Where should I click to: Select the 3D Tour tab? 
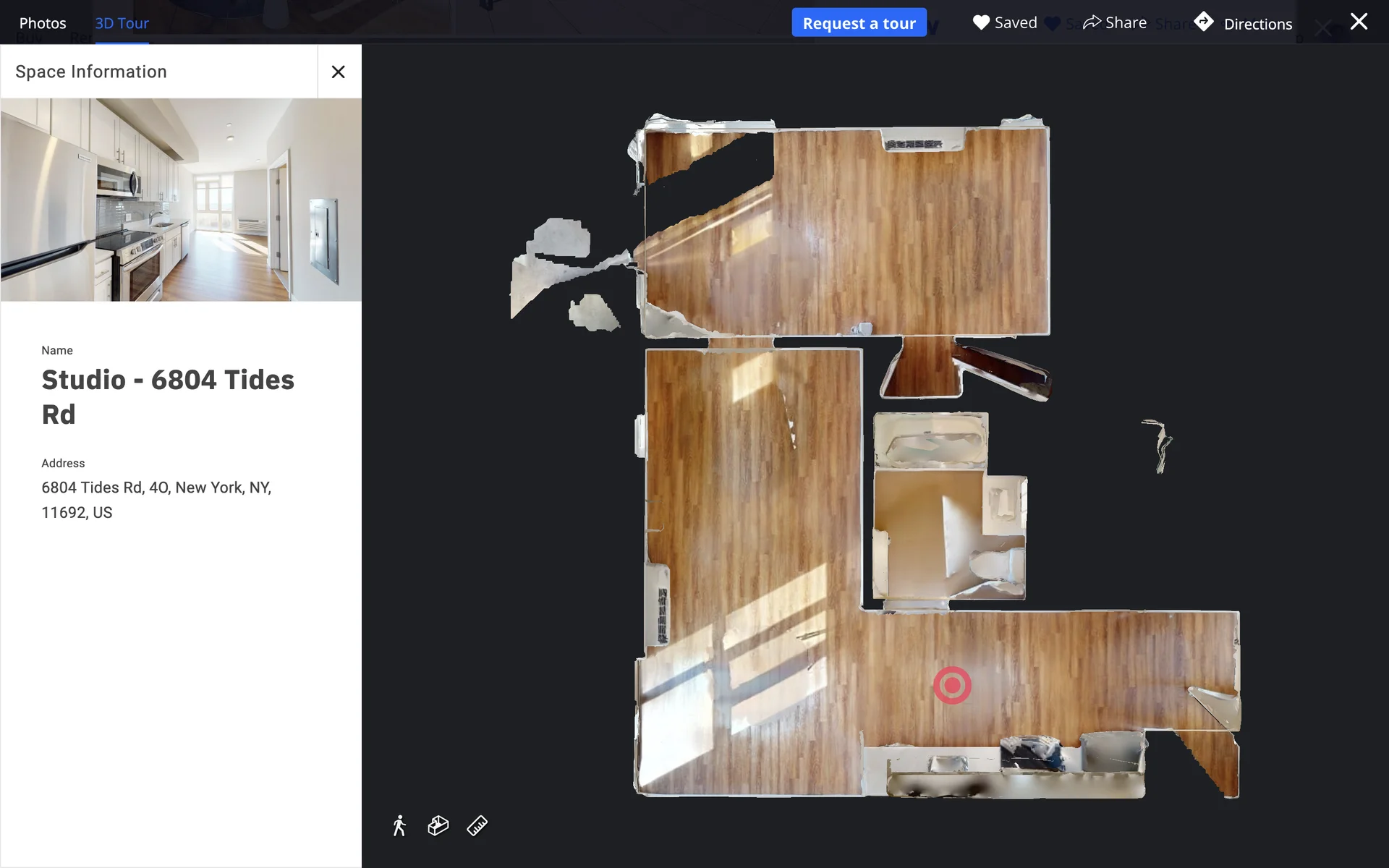pyautogui.click(x=122, y=23)
